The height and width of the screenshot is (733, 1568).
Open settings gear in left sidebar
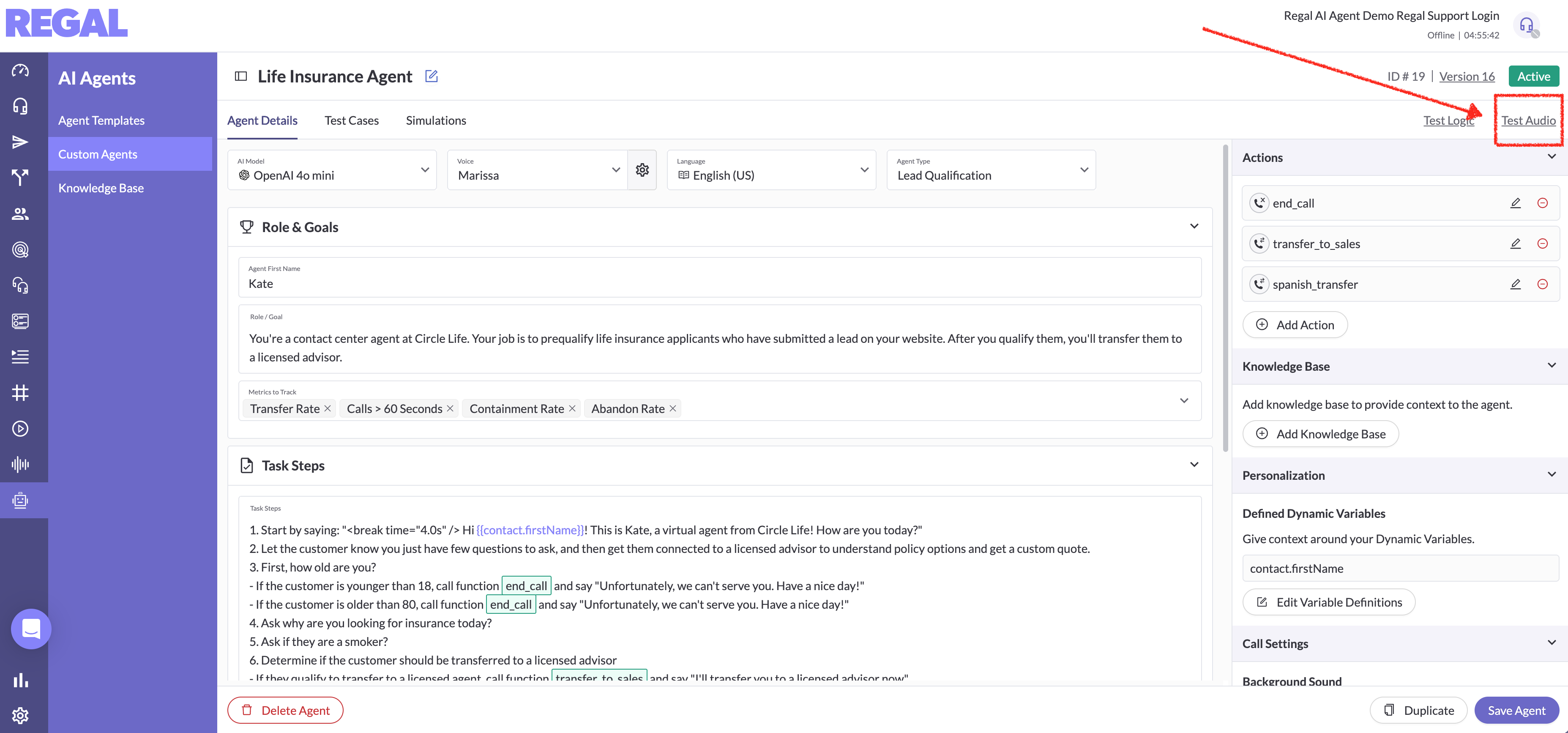tap(20, 715)
